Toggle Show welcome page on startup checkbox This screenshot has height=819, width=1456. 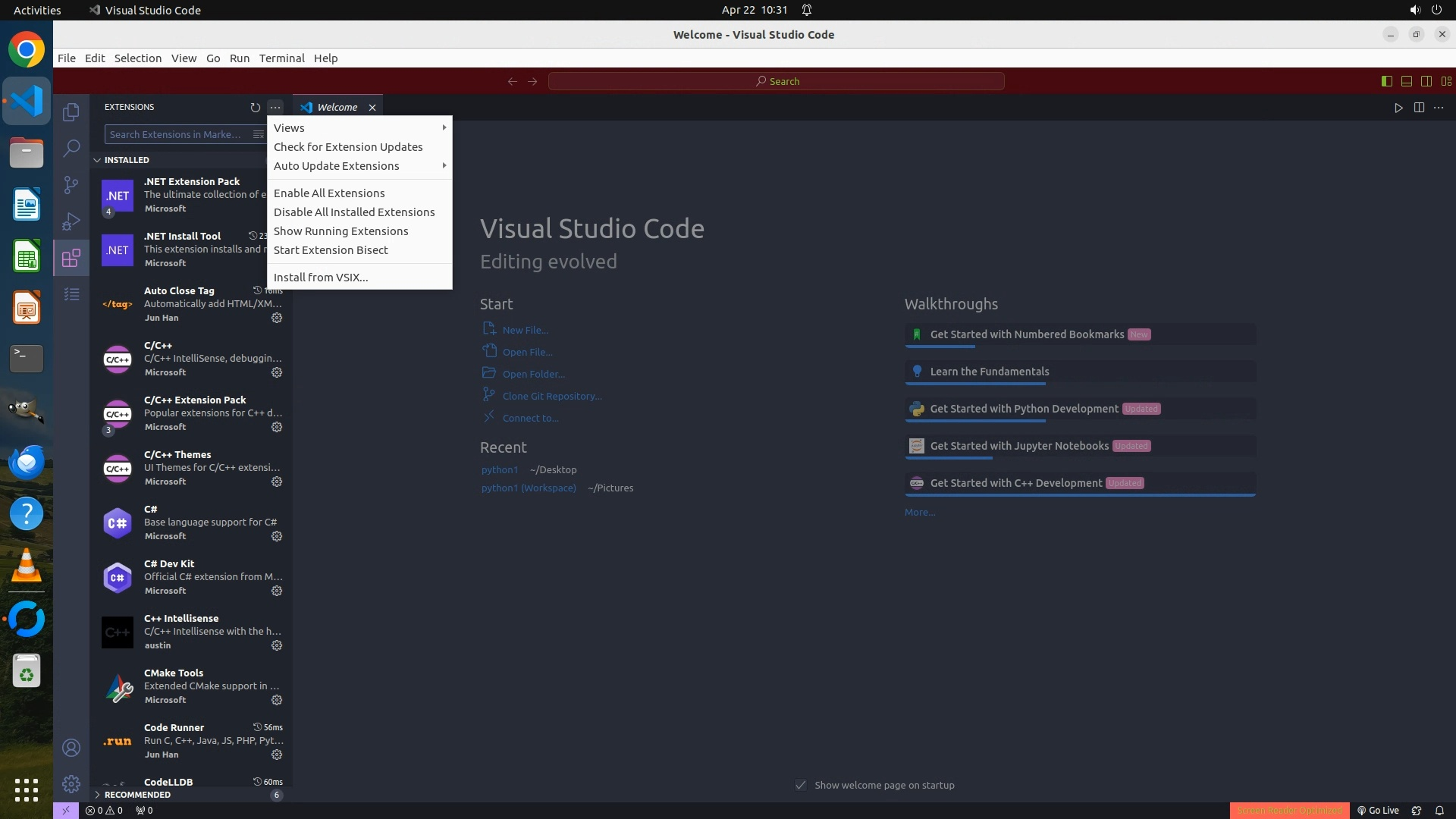(x=801, y=785)
